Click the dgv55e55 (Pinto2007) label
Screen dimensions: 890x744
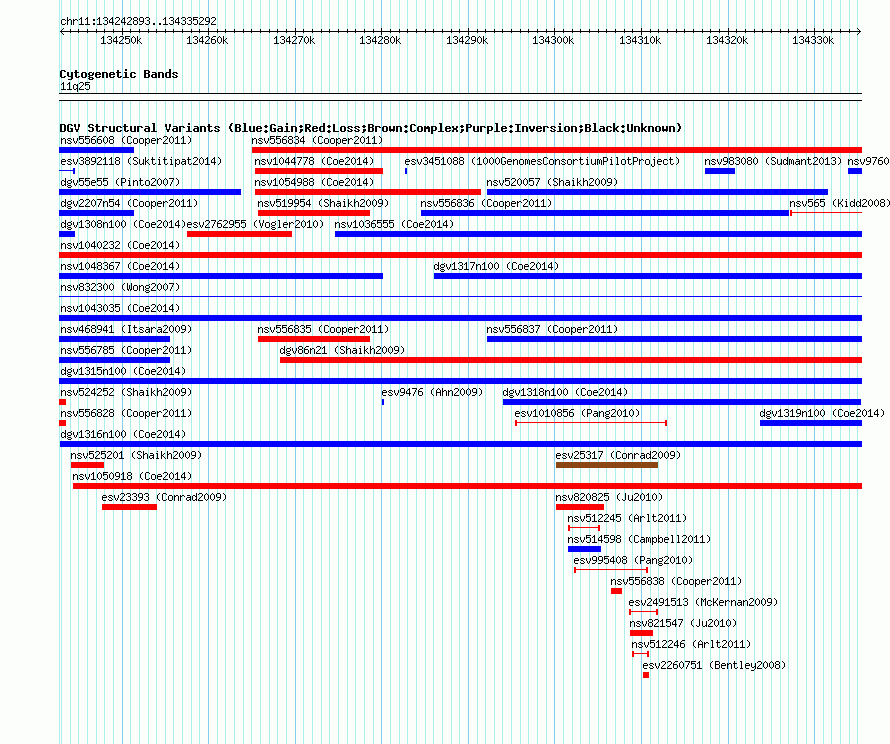click(120, 182)
